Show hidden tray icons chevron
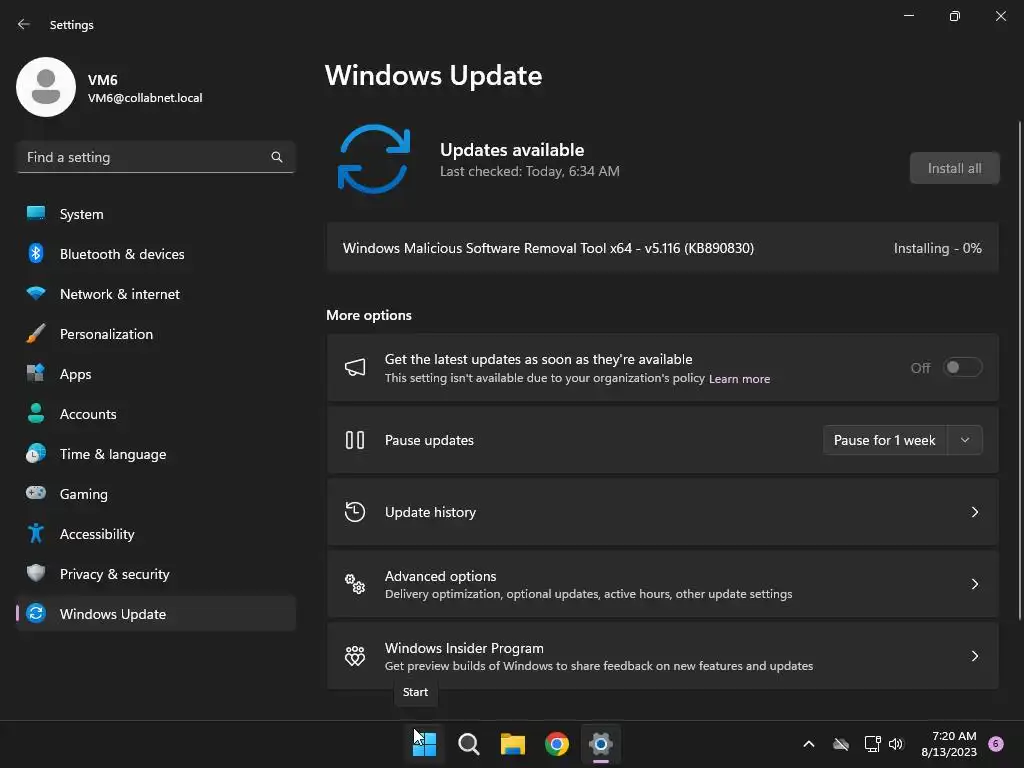 coord(808,744)
